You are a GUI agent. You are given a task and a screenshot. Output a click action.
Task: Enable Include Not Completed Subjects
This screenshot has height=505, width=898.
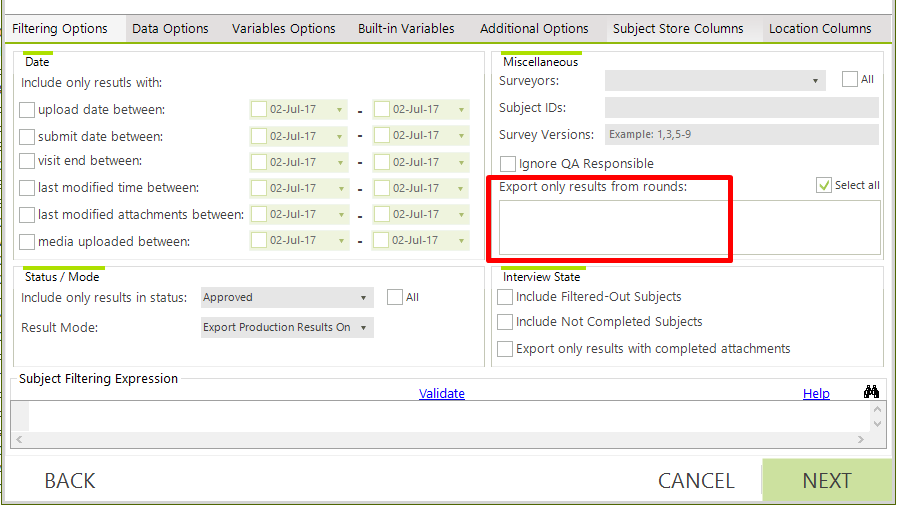tap(505, 322)
